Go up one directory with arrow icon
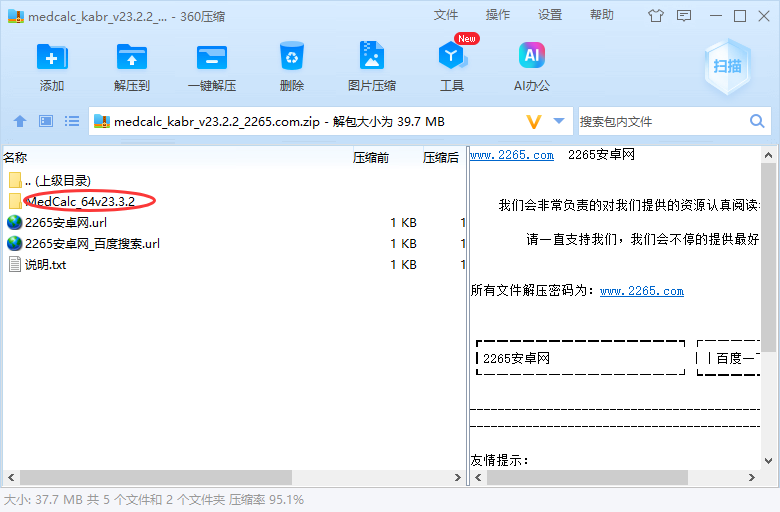The height and width of the screenshot is (512, 780). [20, 121]
